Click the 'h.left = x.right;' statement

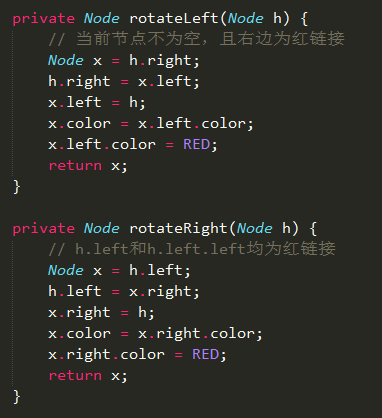[124, 292]
